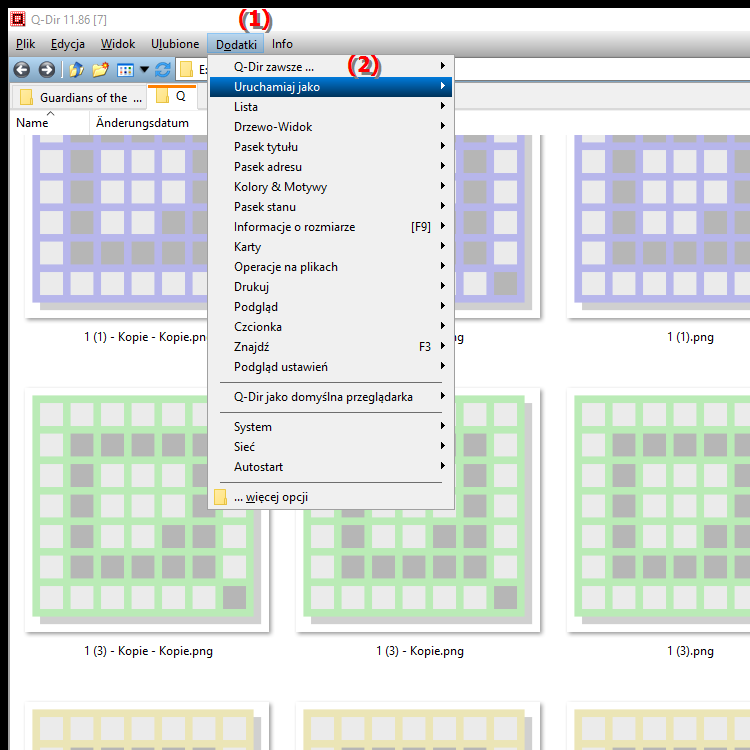Open Operacje na plikach submenu
The height and width of the screenshot is (750, 750).
(x=331, y=267)
